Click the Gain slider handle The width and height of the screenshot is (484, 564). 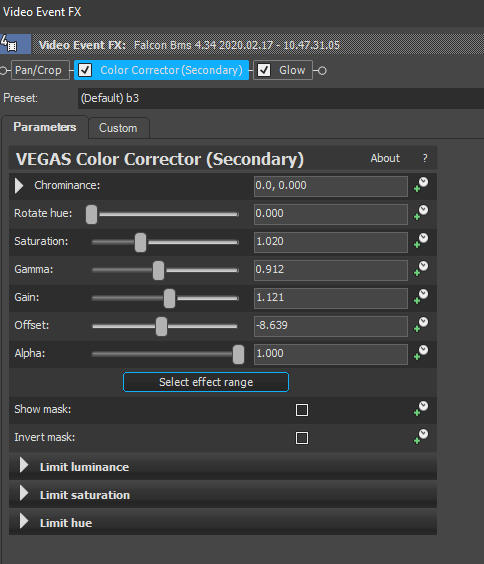[x=169, y=298]
